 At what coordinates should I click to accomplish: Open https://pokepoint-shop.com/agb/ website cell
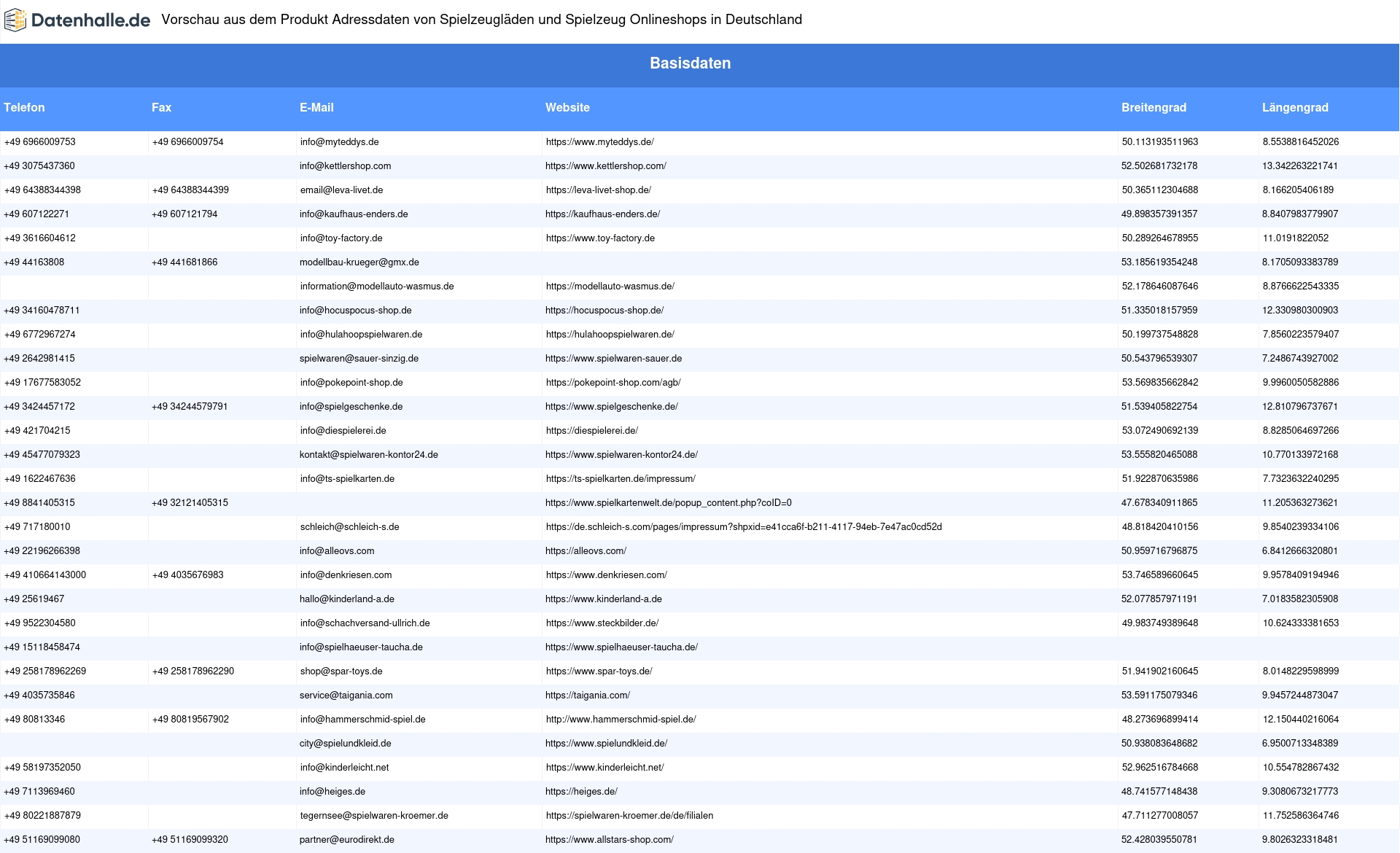pos(613,383)
